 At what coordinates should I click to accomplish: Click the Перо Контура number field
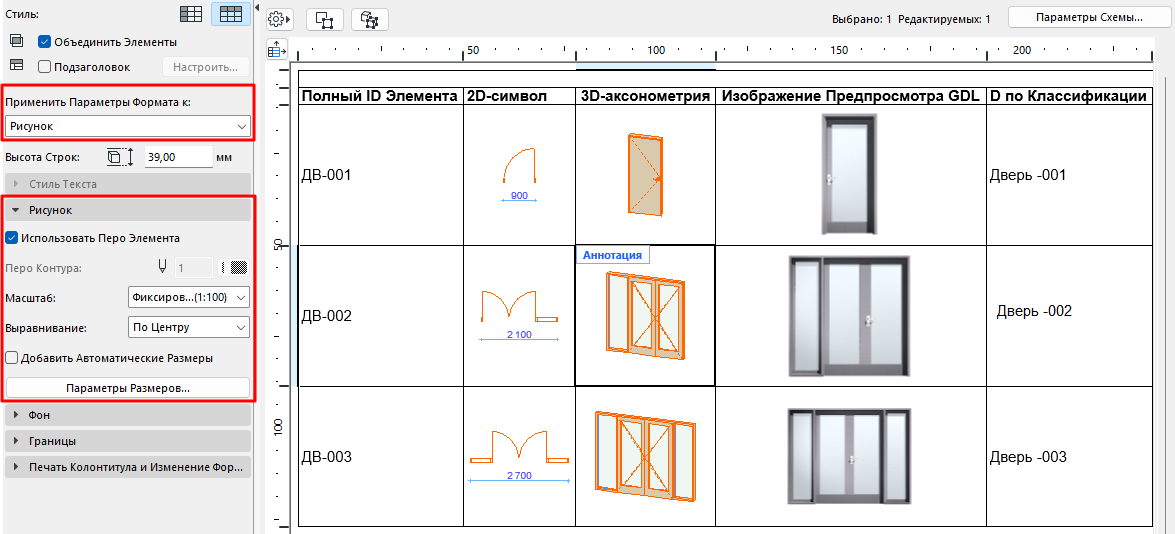pos(193,267)
